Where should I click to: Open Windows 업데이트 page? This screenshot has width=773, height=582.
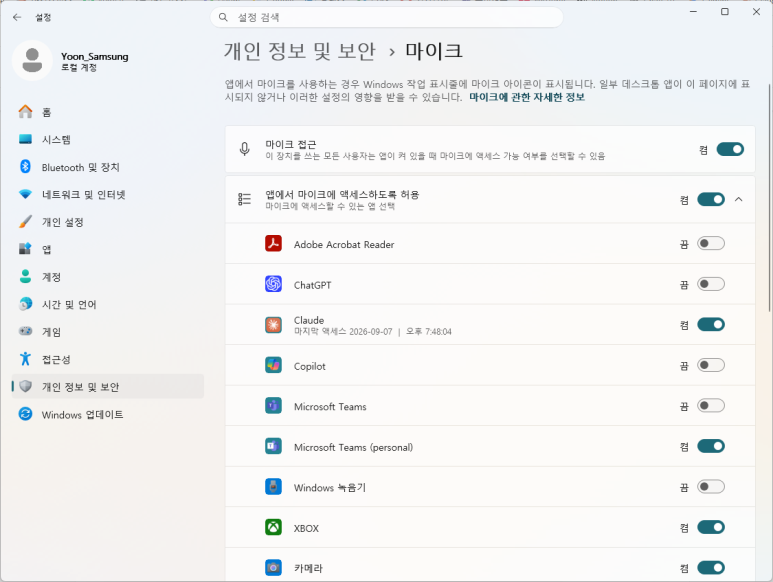pyautogui.click(x=107, y=414)
